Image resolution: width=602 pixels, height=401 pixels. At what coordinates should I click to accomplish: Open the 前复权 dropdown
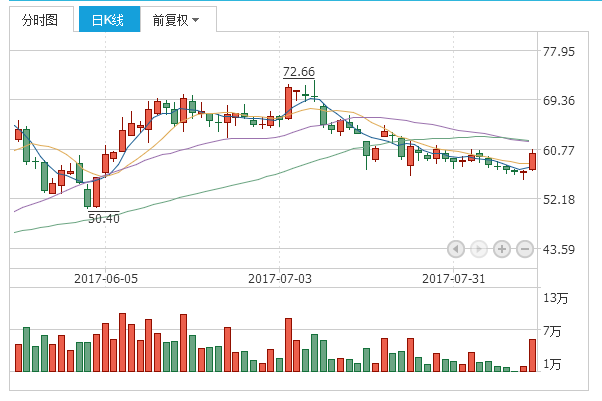coord(175,20)
